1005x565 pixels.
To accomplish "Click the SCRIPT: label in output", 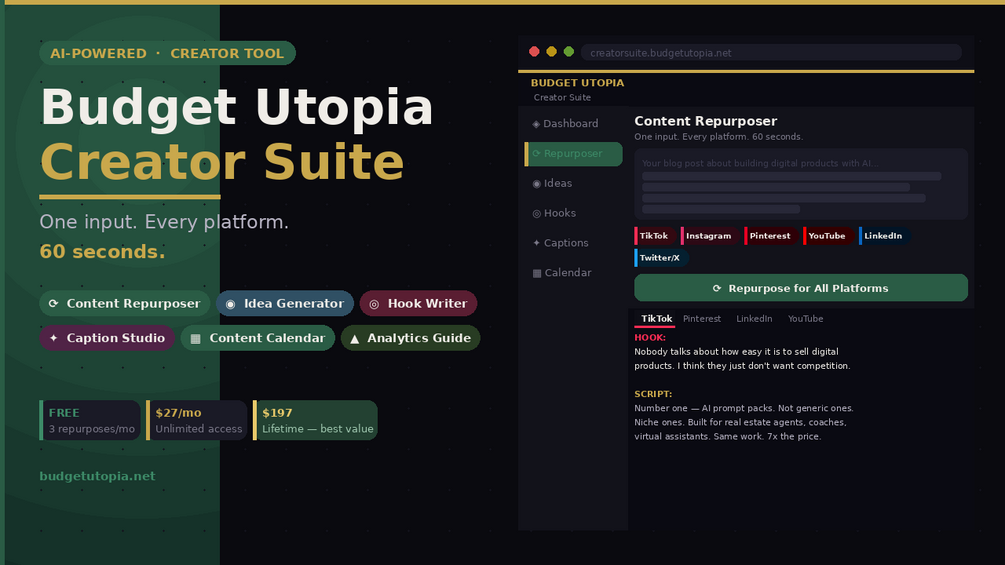I will pyautogui.click(x=653, y=394).
